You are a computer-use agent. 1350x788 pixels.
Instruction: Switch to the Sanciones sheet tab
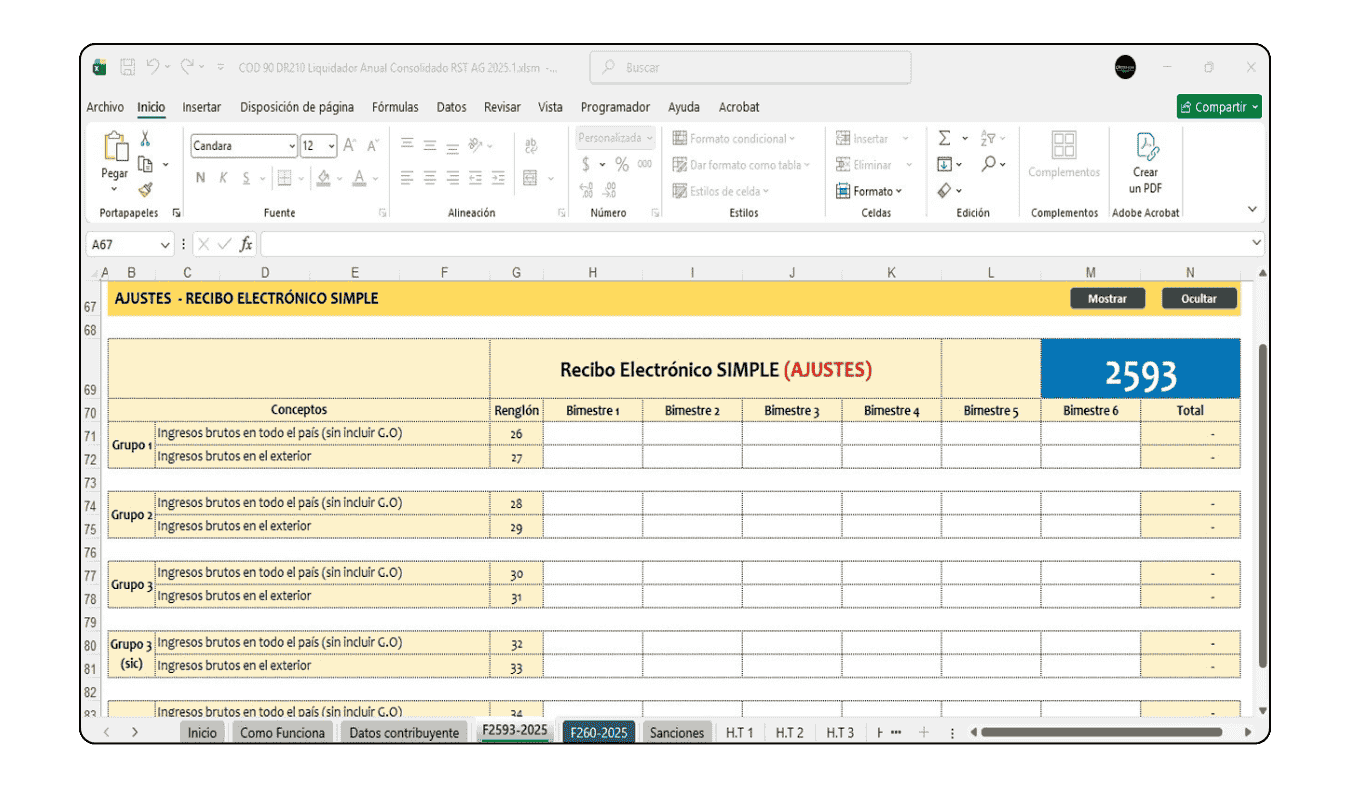coord(677,733)
